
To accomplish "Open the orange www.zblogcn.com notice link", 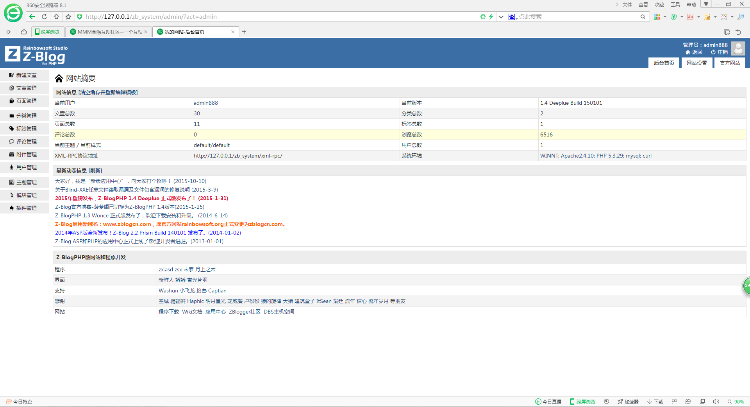I will point(170,224).
